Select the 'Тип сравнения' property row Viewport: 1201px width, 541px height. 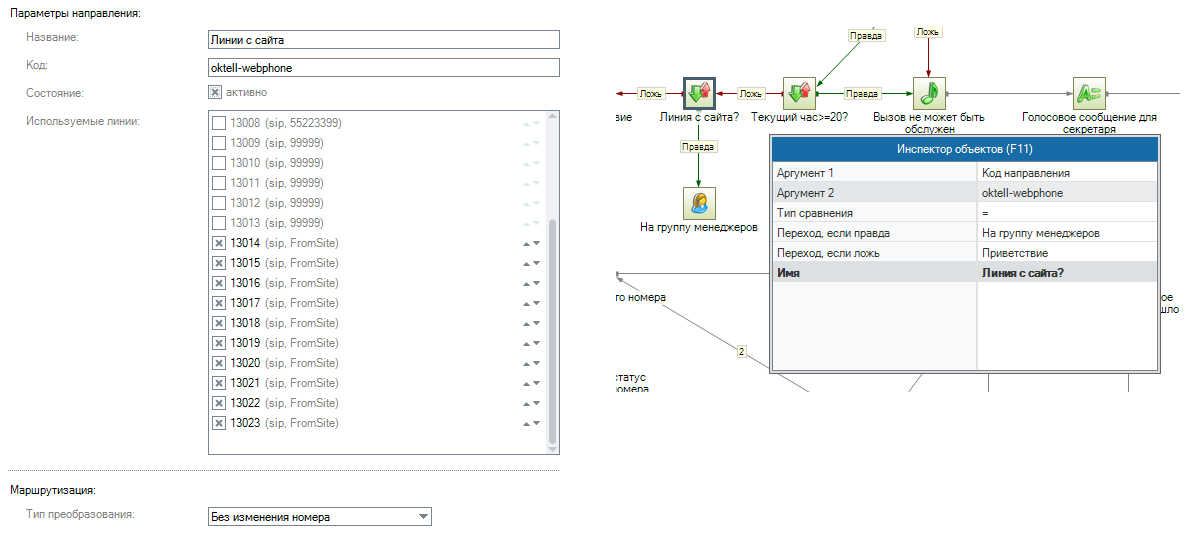pos(964,213)
